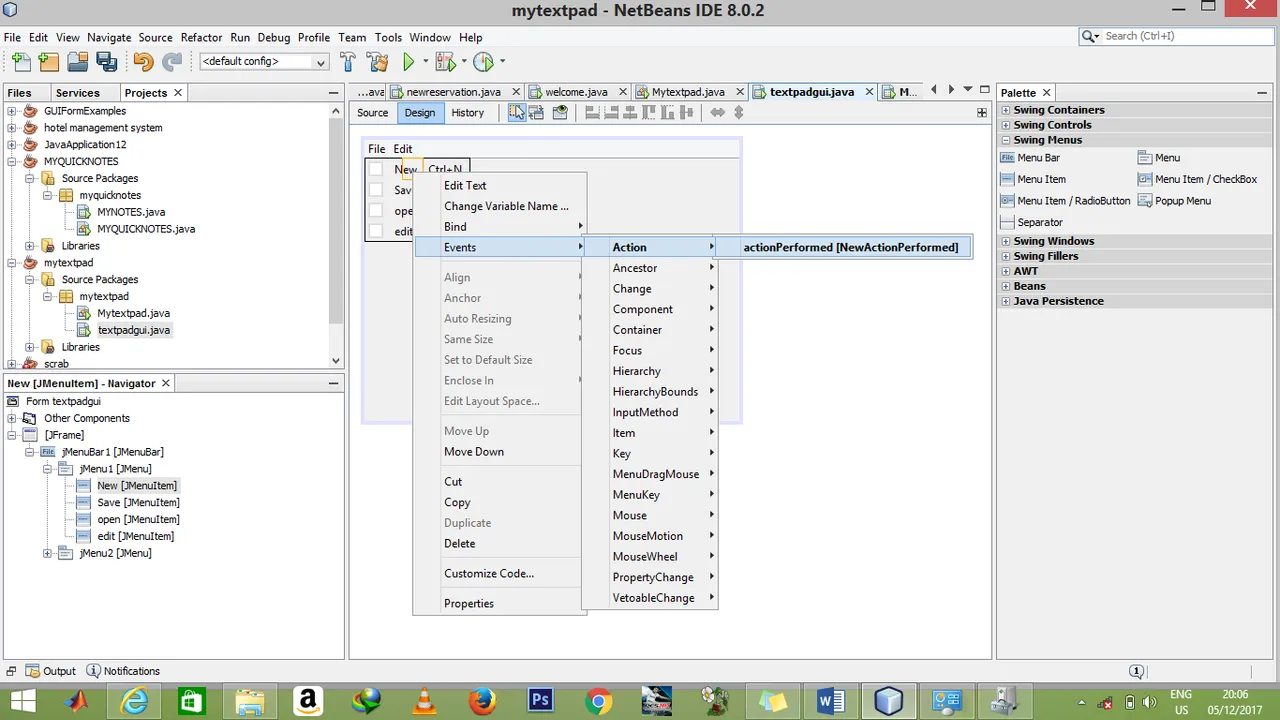
Task: Expand the GUIFormExamples project node
Action: [x=12, y=111]
